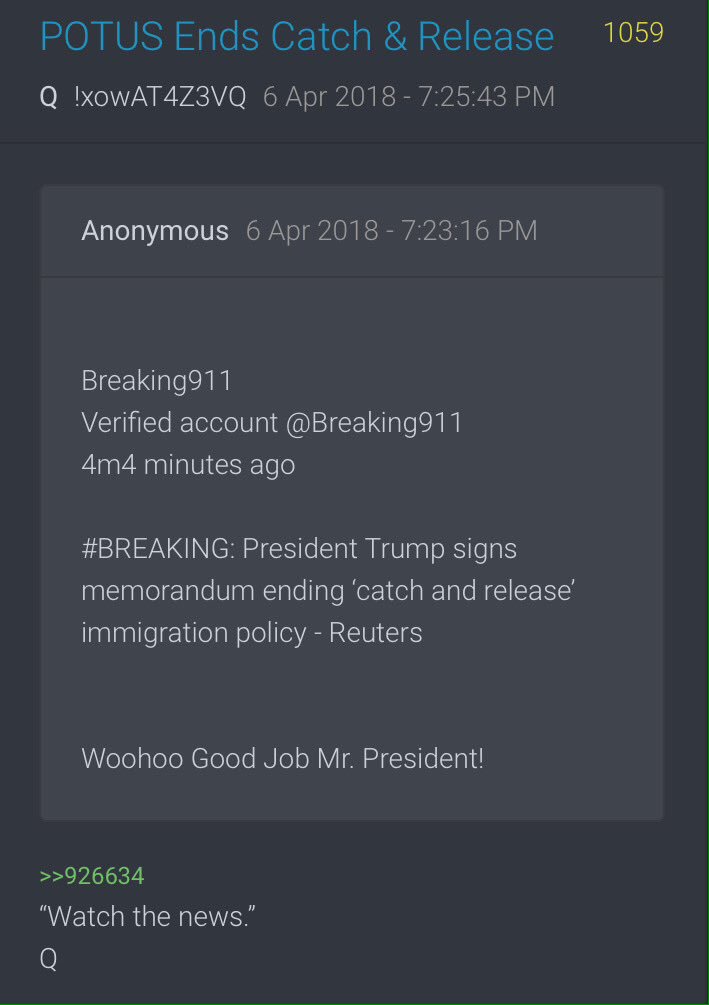The image size is (709, 1005).
Task: Click the 7:25:43 PM post timestamp
Action: tap(486, 97)
